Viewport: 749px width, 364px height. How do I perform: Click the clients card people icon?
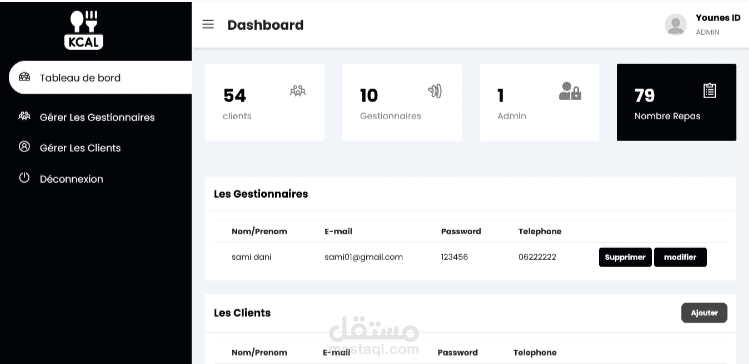[x=298, y=90]
